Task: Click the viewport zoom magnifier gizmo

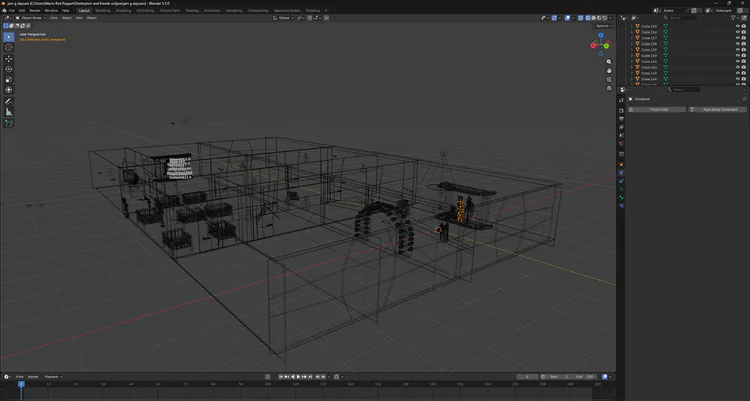Action: click(x=609, y=62)
